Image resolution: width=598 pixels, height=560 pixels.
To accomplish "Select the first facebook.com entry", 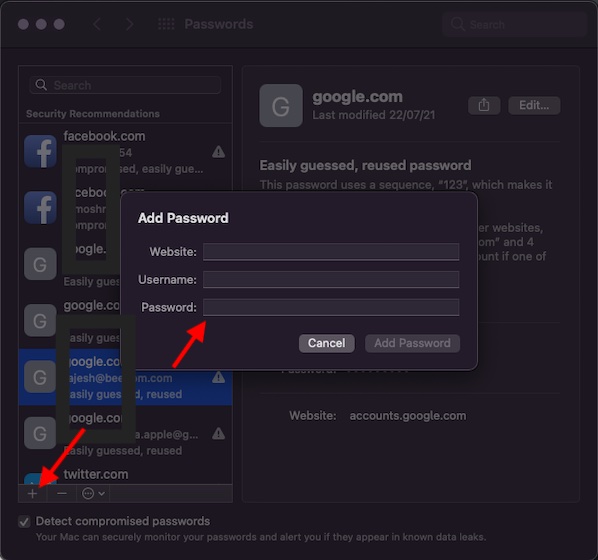I will click(125, 152).
